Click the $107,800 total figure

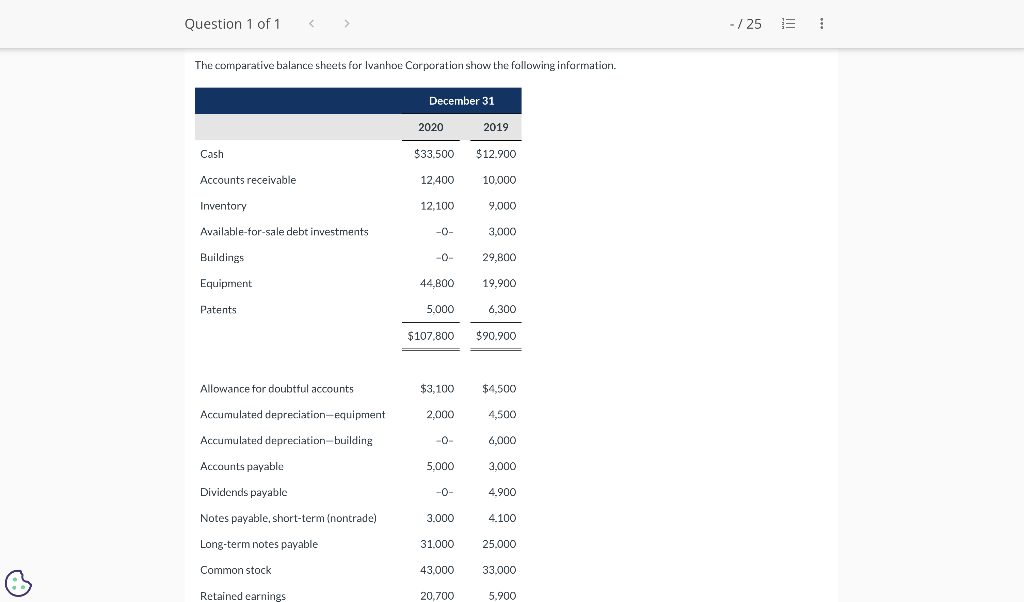click(x=430, y=335)
